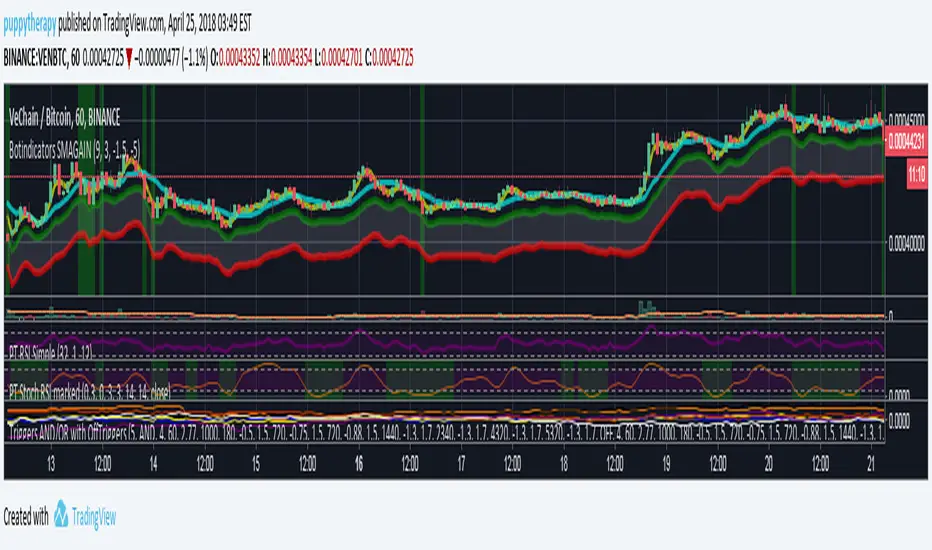
Task: Click date 14 on the time axis
Action: (153, 463)
